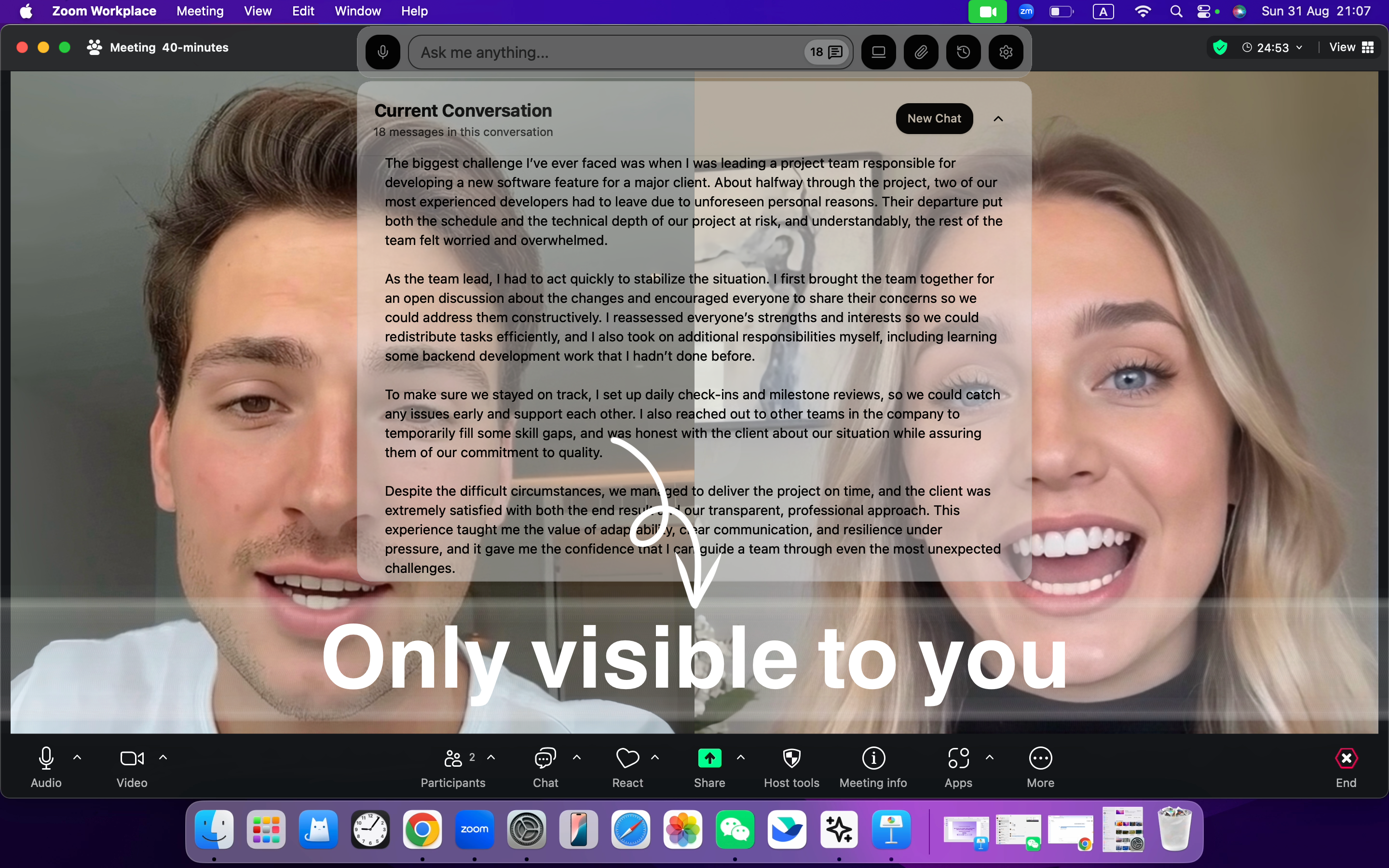This screenshot has width=1389, height=868.
Task: Expand audio options arrow next to Audio
Action: coord(78,757)
